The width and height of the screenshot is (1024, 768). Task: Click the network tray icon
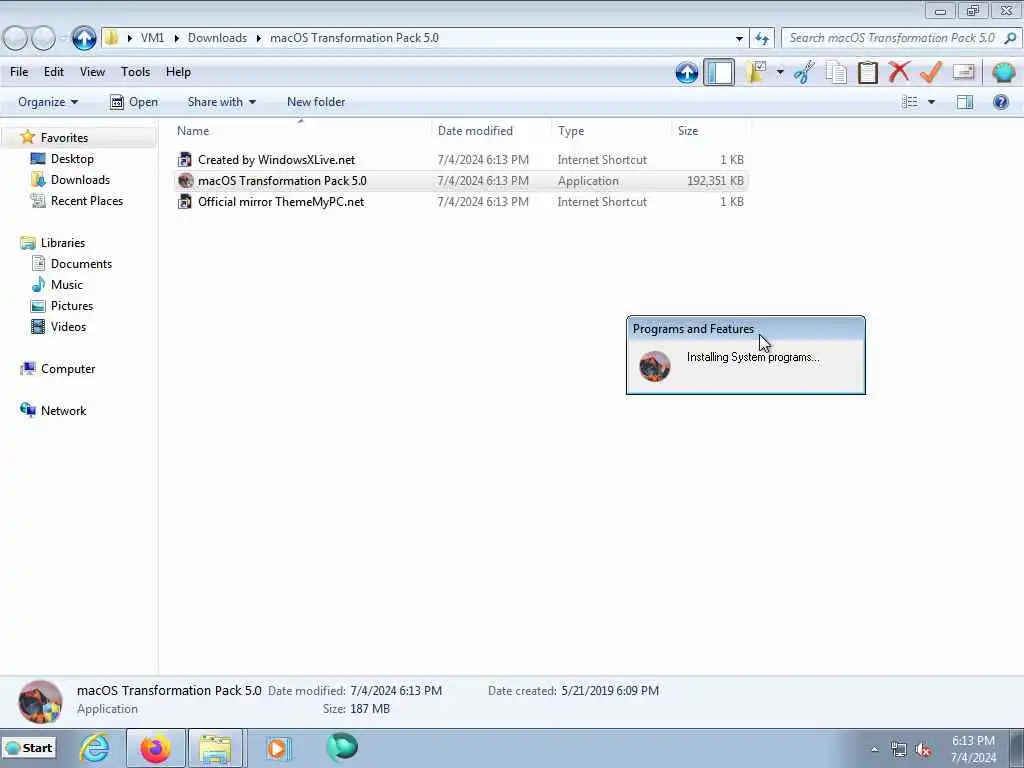tap(899, 750)
